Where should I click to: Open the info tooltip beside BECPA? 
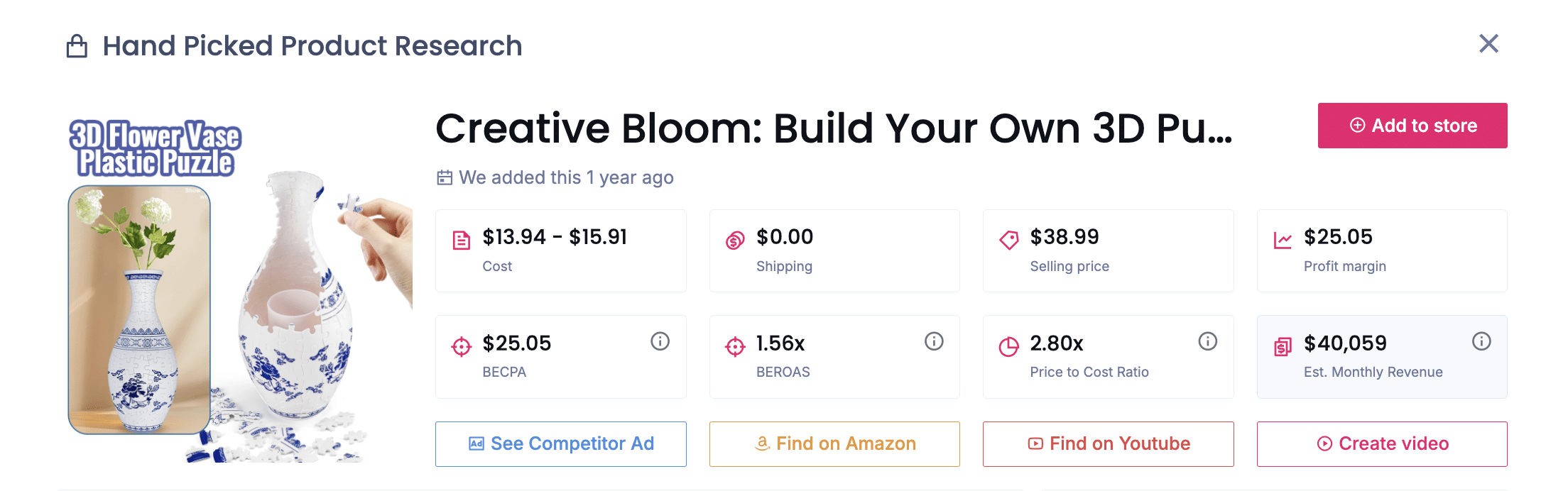[x=660, y=341]
